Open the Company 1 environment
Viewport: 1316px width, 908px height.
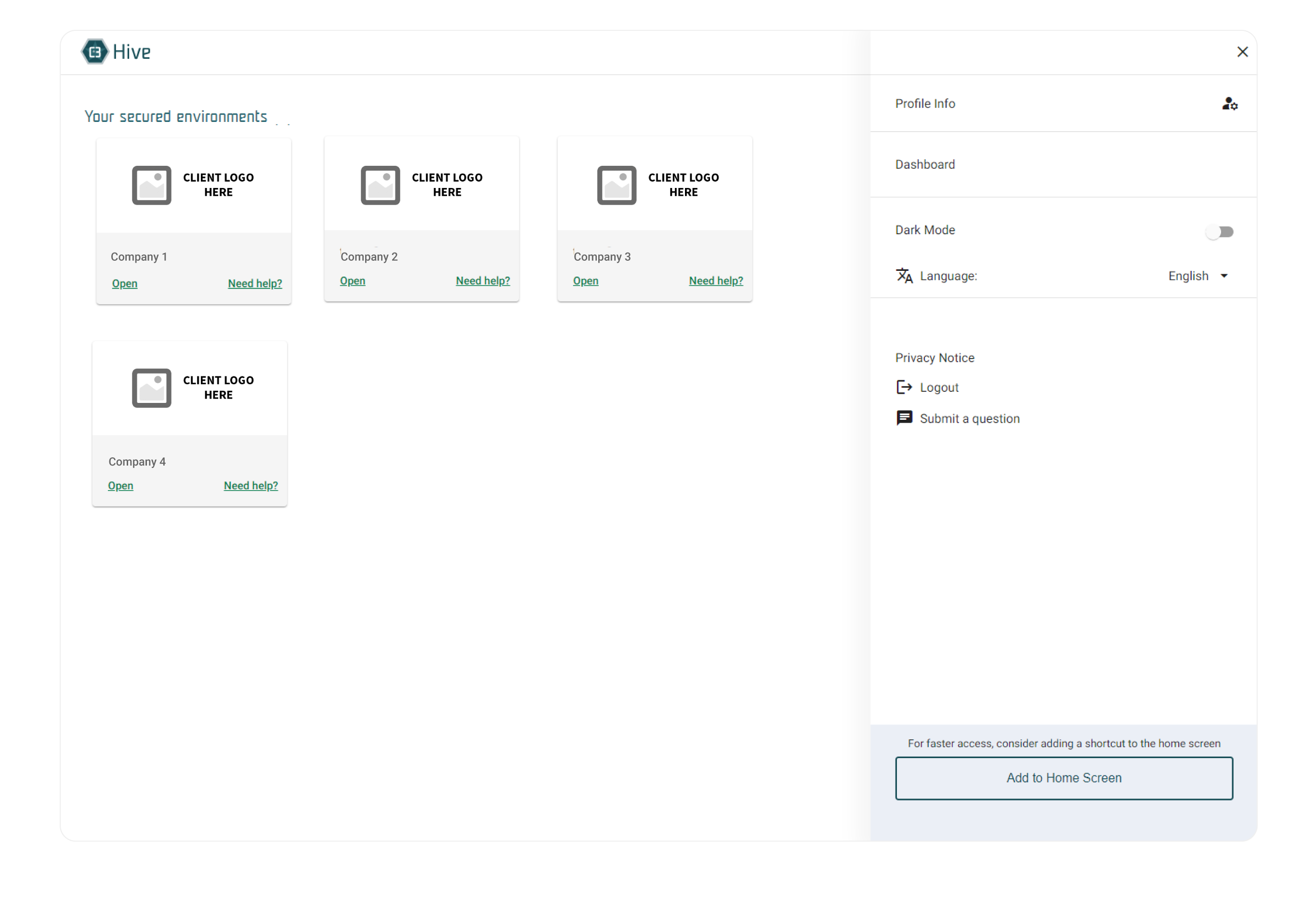coord(124,283)
